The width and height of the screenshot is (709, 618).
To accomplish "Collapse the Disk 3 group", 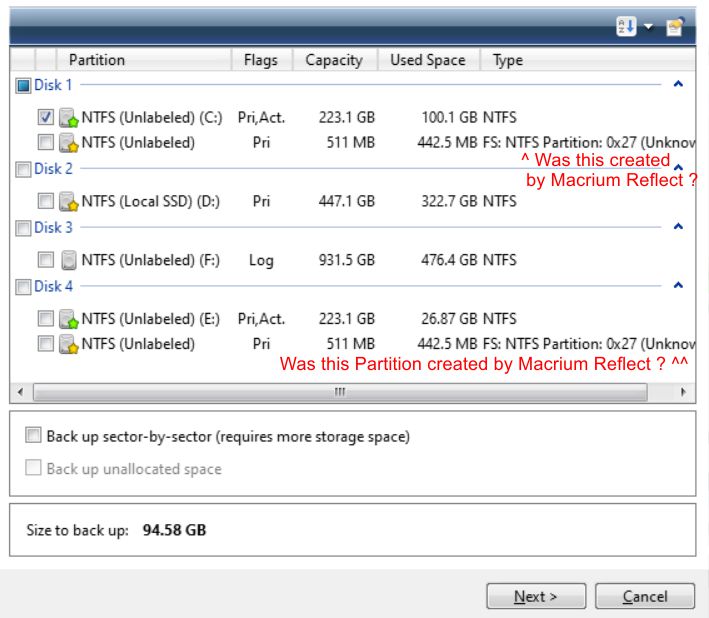I will [678, 226].
